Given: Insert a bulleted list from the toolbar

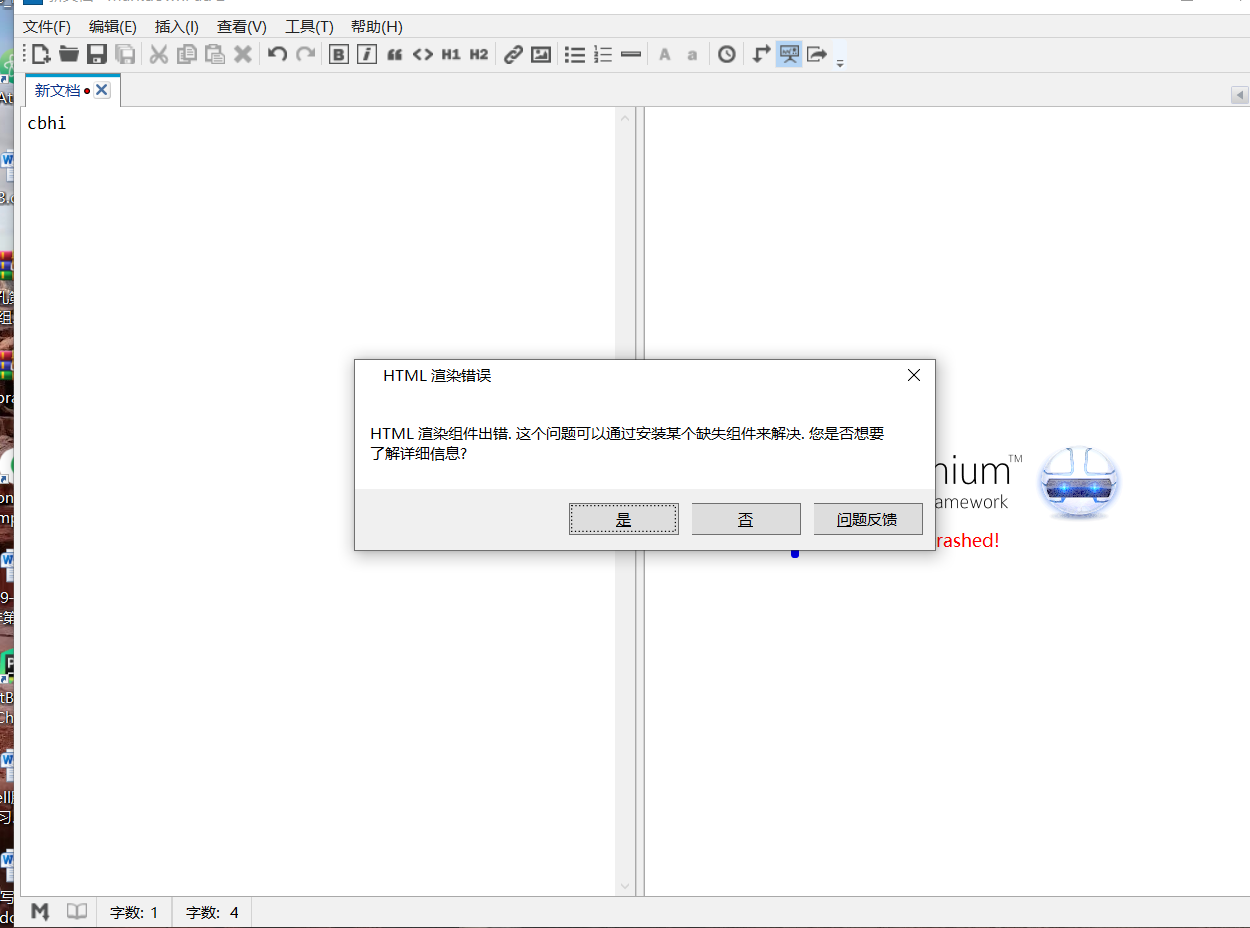Looking at the screenshot, I should point(575,54).
